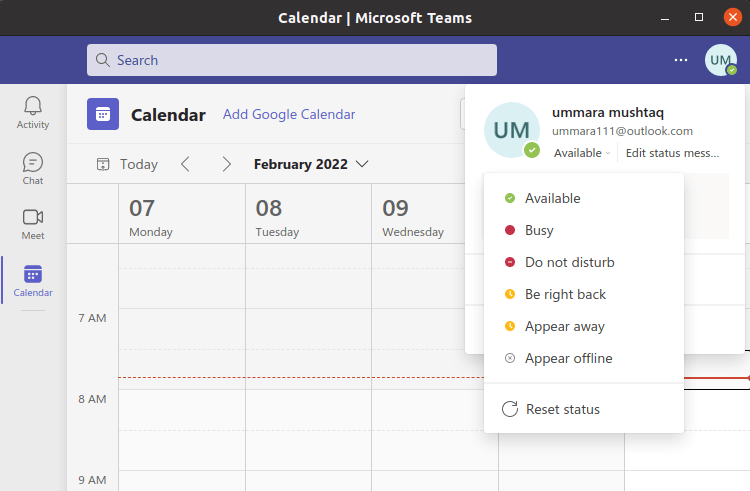
Task: Set status to Busy
Action: pyautogui.click(x=584, y=230)
